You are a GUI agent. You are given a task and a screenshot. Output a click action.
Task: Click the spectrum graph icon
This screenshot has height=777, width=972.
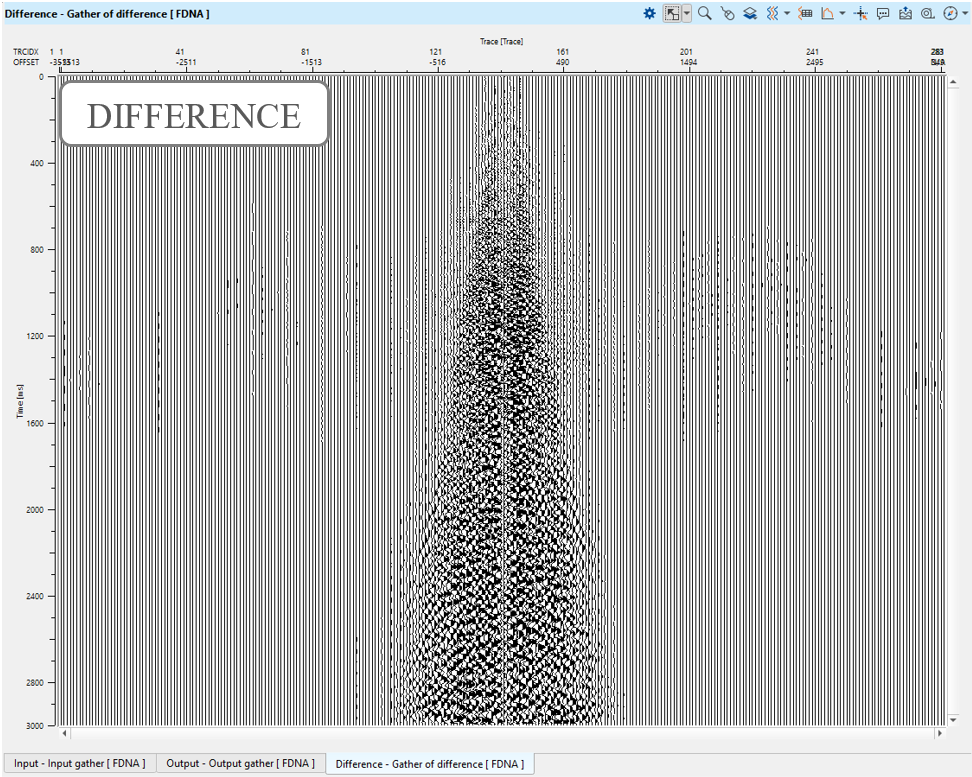(827, 13)
